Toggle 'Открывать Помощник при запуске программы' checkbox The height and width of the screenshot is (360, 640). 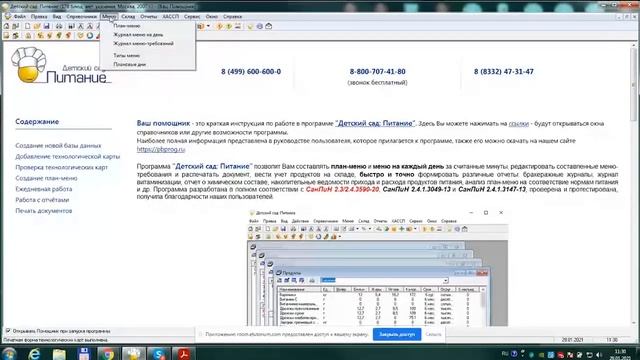(8, 331)
